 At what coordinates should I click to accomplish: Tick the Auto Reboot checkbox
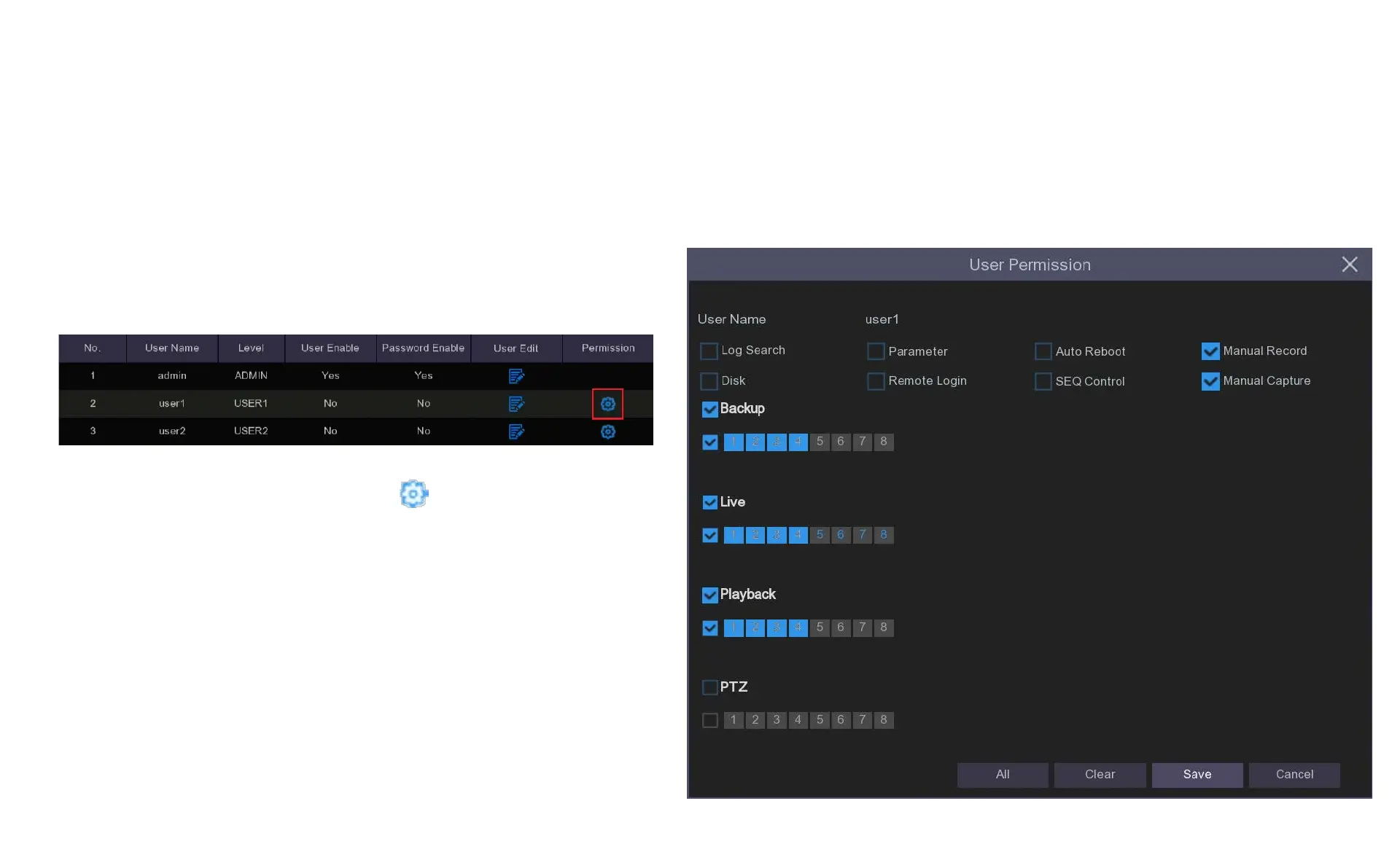tap(1043, 351)
